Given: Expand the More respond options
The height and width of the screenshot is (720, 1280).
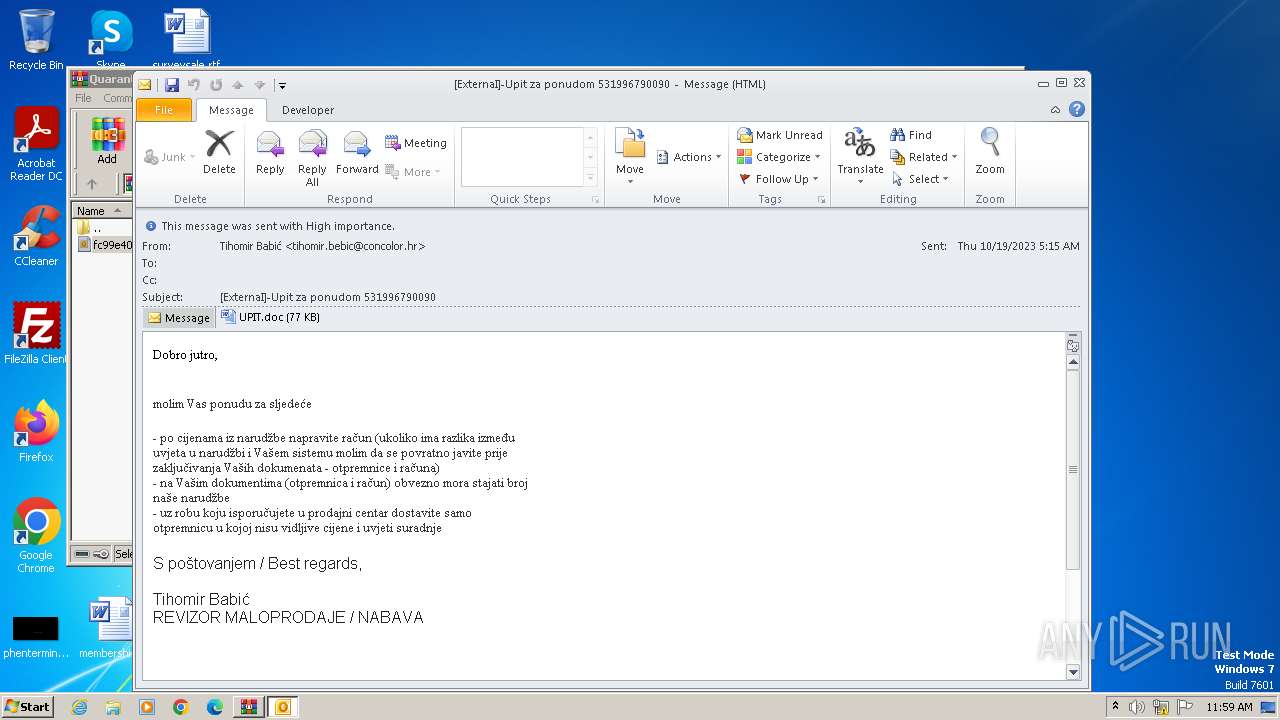Looking at the screenshot, I should (x=413, y=172).
